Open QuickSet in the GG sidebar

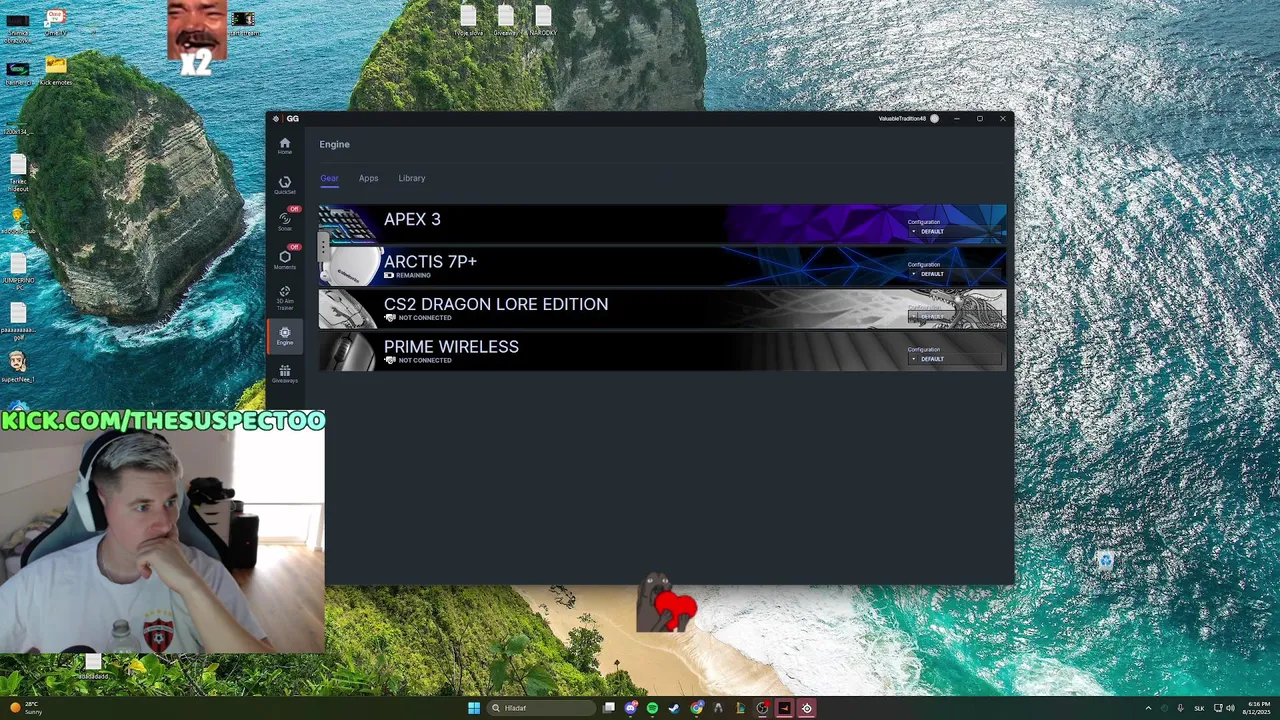tap(285, 186)
